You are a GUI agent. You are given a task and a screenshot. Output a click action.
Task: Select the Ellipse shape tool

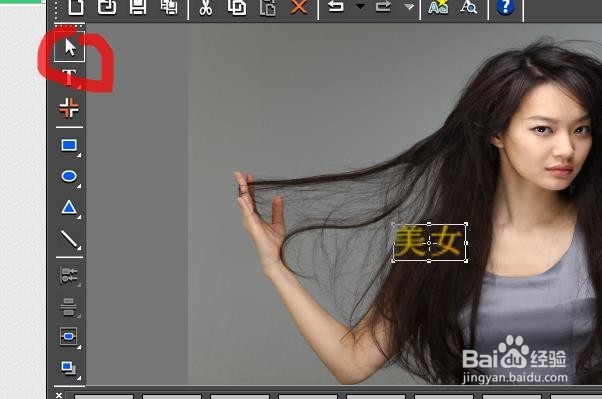click(69, 177)
